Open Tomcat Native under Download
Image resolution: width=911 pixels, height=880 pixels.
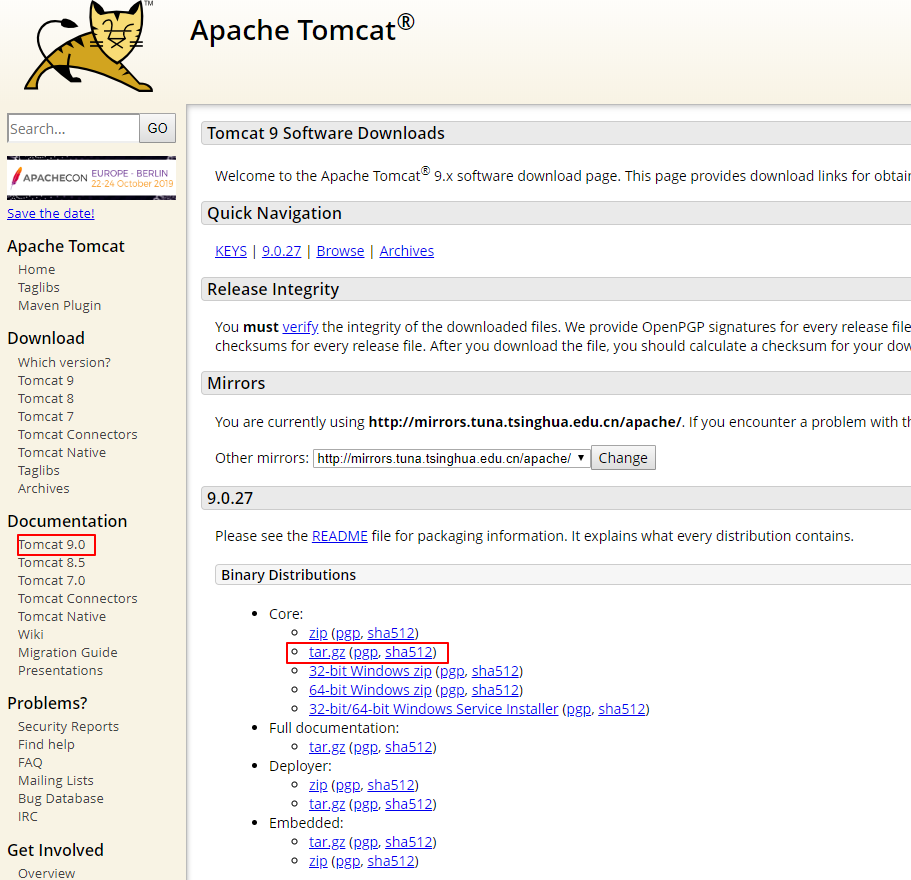click(x=62, y=452)
